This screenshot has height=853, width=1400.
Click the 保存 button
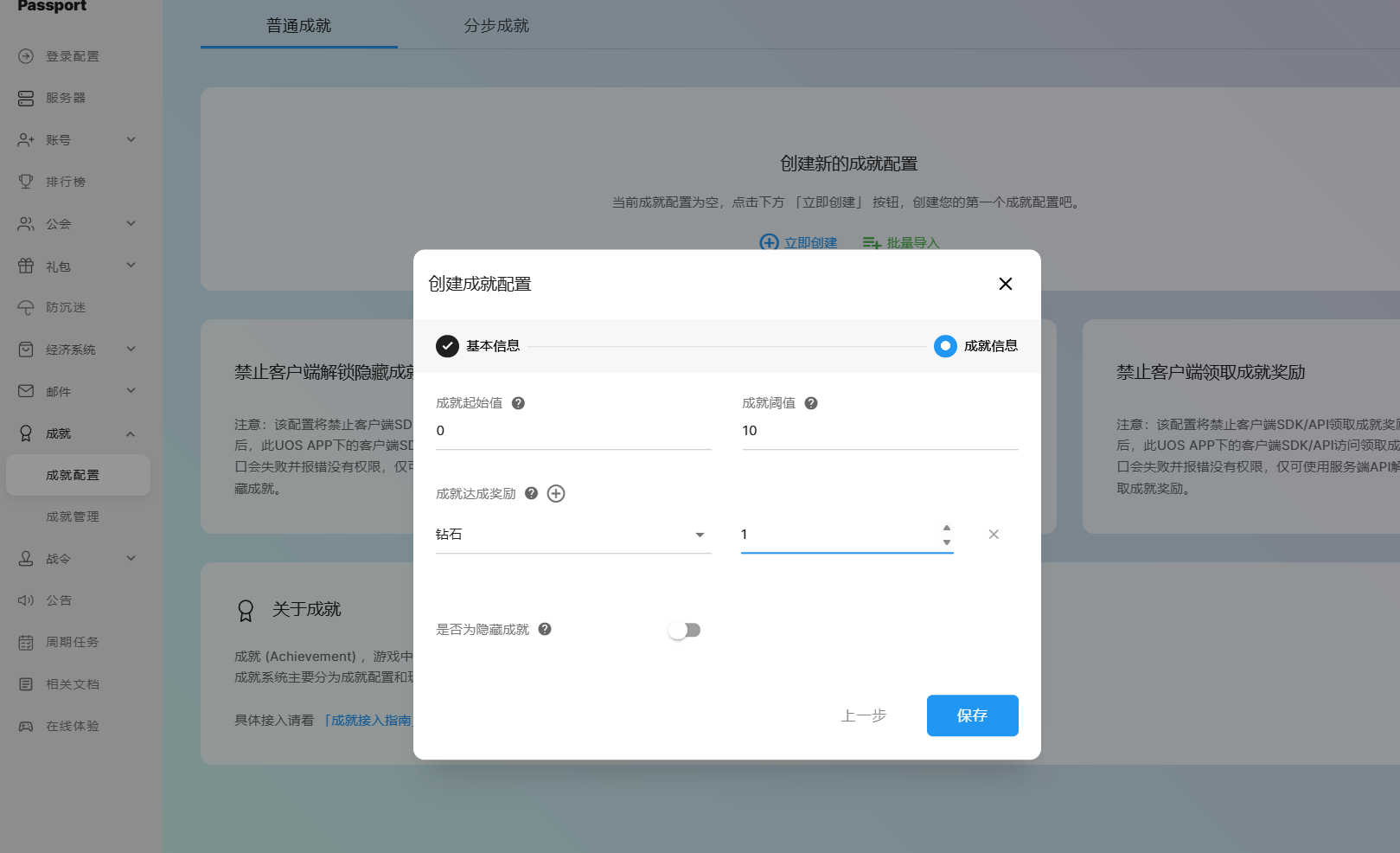[x=972, y=715]
